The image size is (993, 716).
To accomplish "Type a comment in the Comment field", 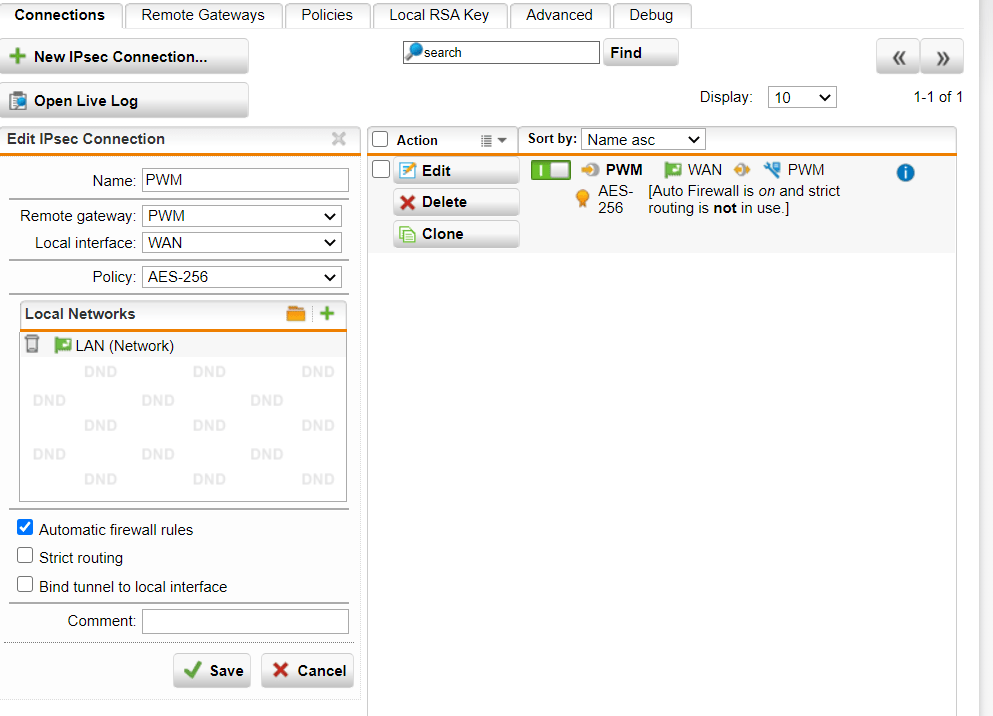I will point(245,620).
